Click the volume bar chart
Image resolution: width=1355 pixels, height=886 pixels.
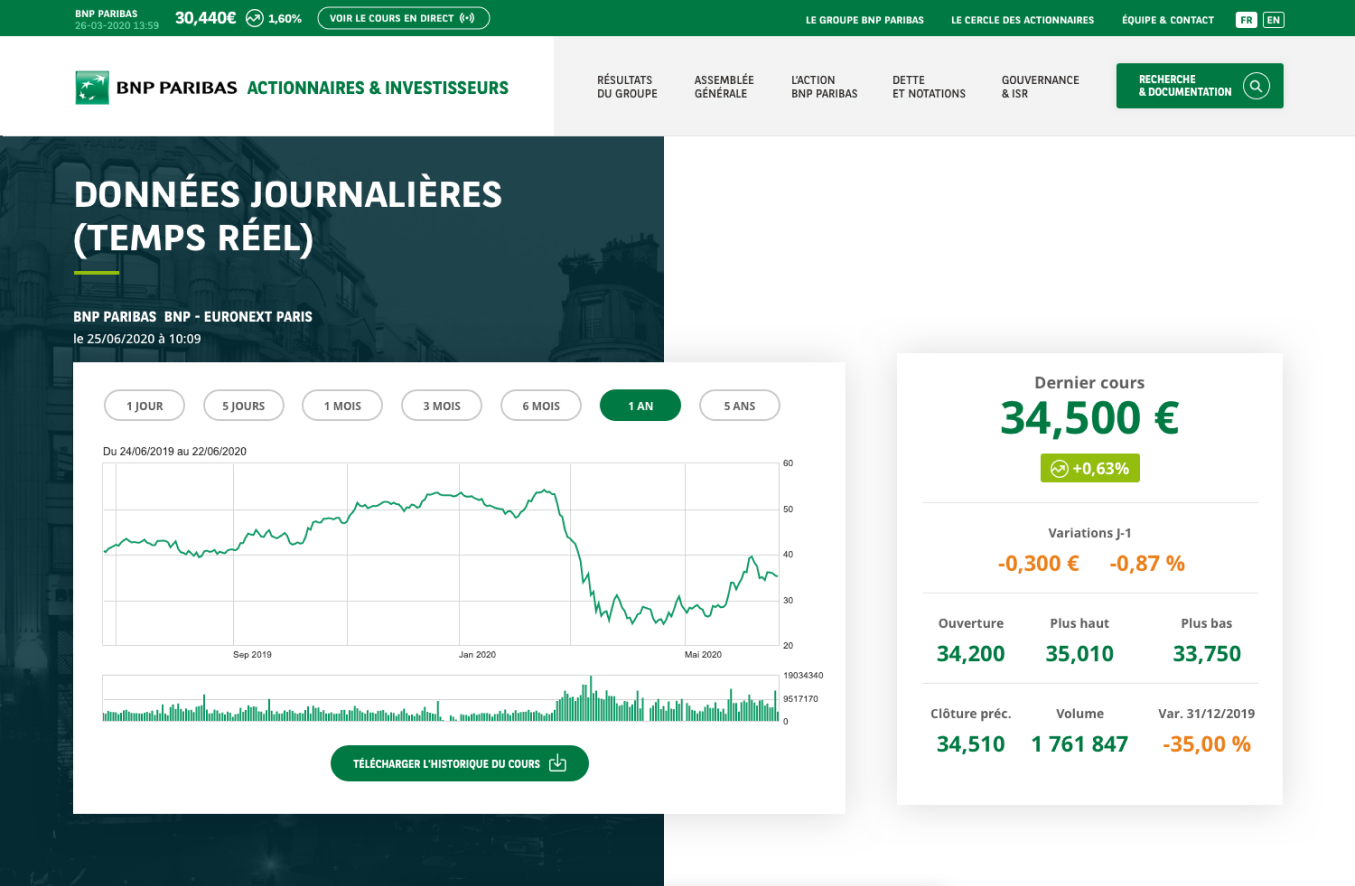pos(441,698)
